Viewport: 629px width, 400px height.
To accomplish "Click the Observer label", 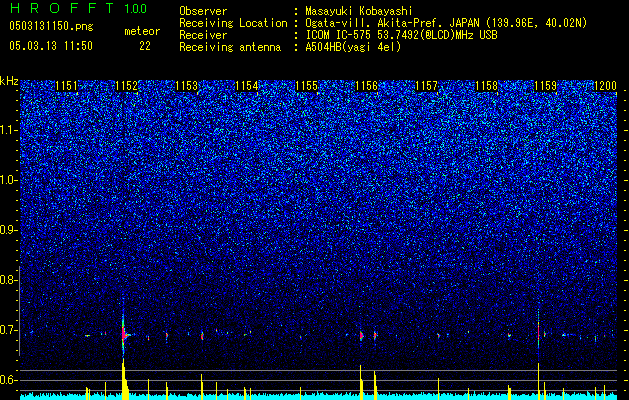I will [203, 11].
